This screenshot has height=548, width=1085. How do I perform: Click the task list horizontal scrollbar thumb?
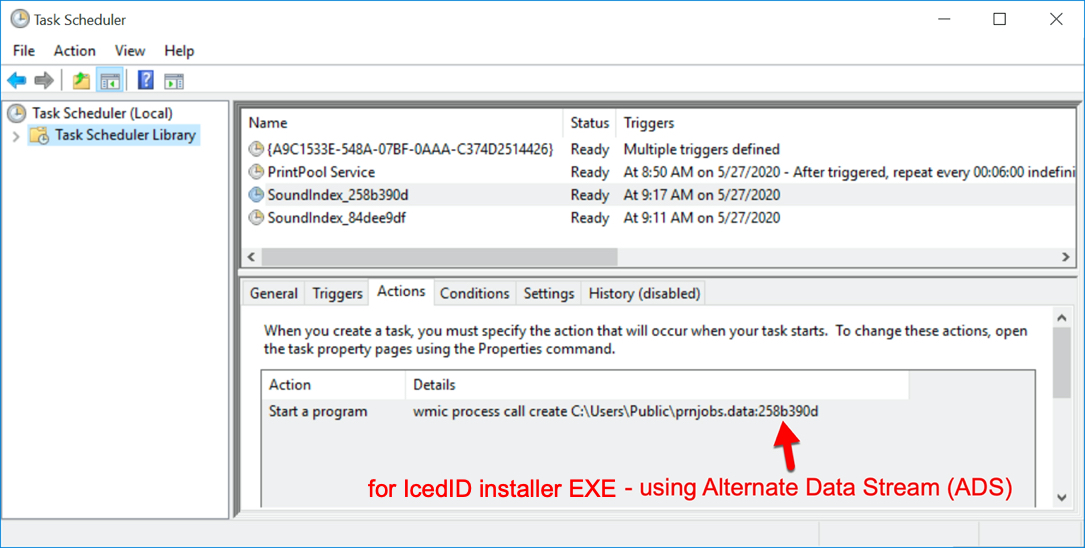[x=439, y=257]
